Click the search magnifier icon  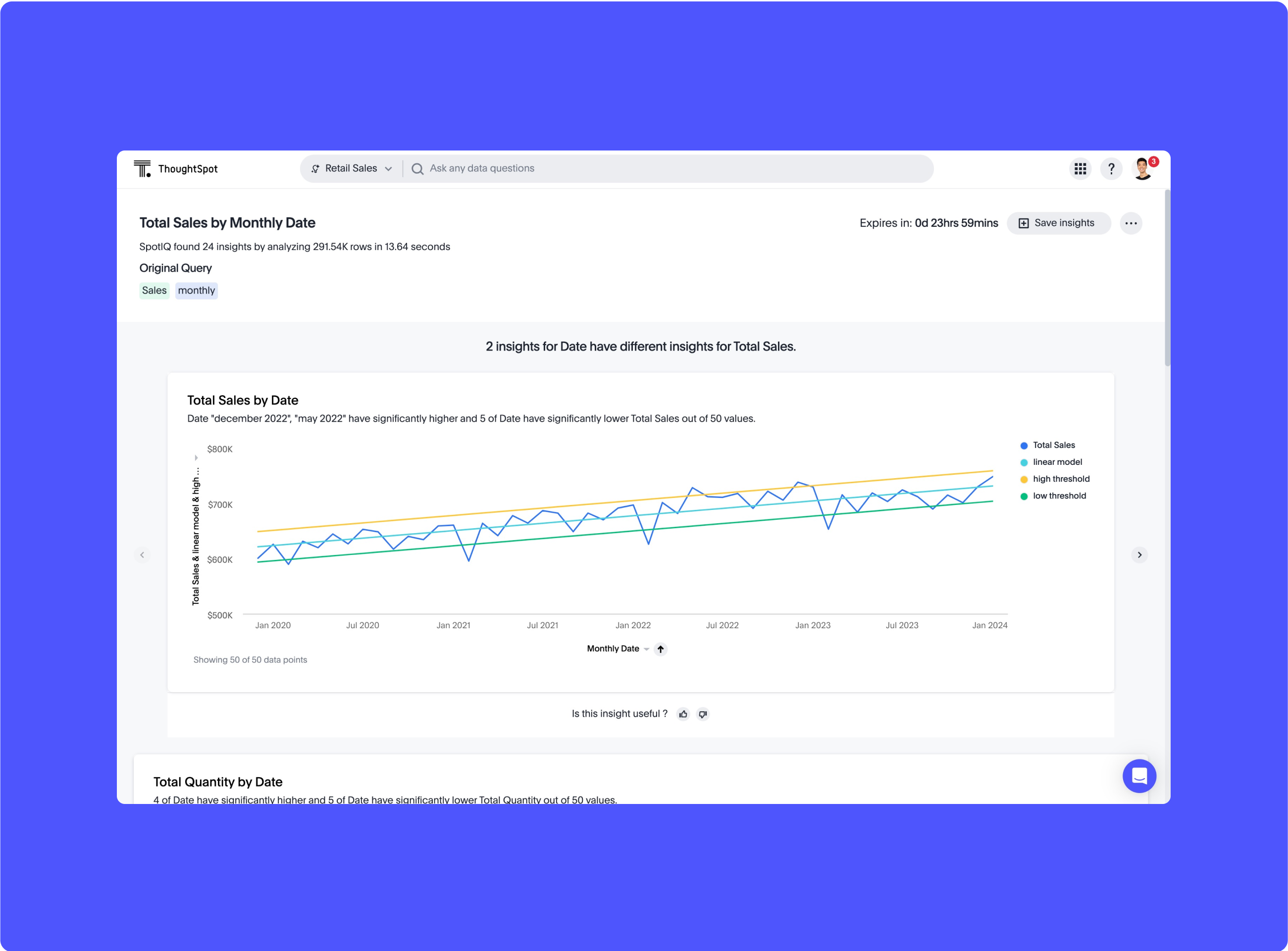417,169
